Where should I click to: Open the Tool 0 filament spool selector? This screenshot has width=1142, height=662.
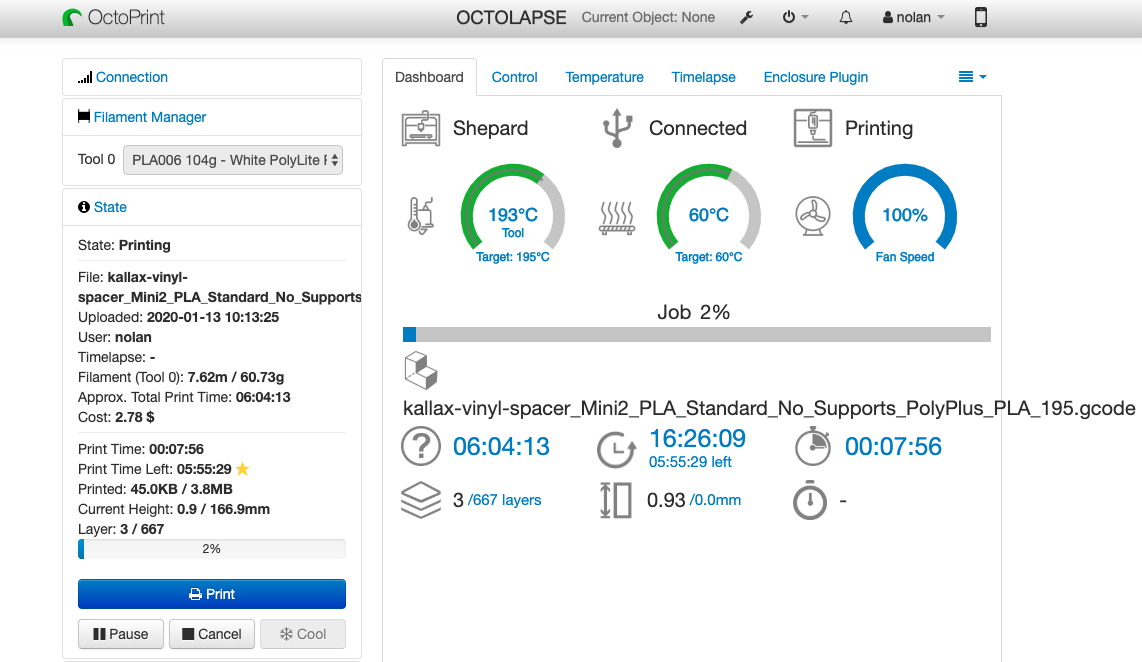pos(233,159)
